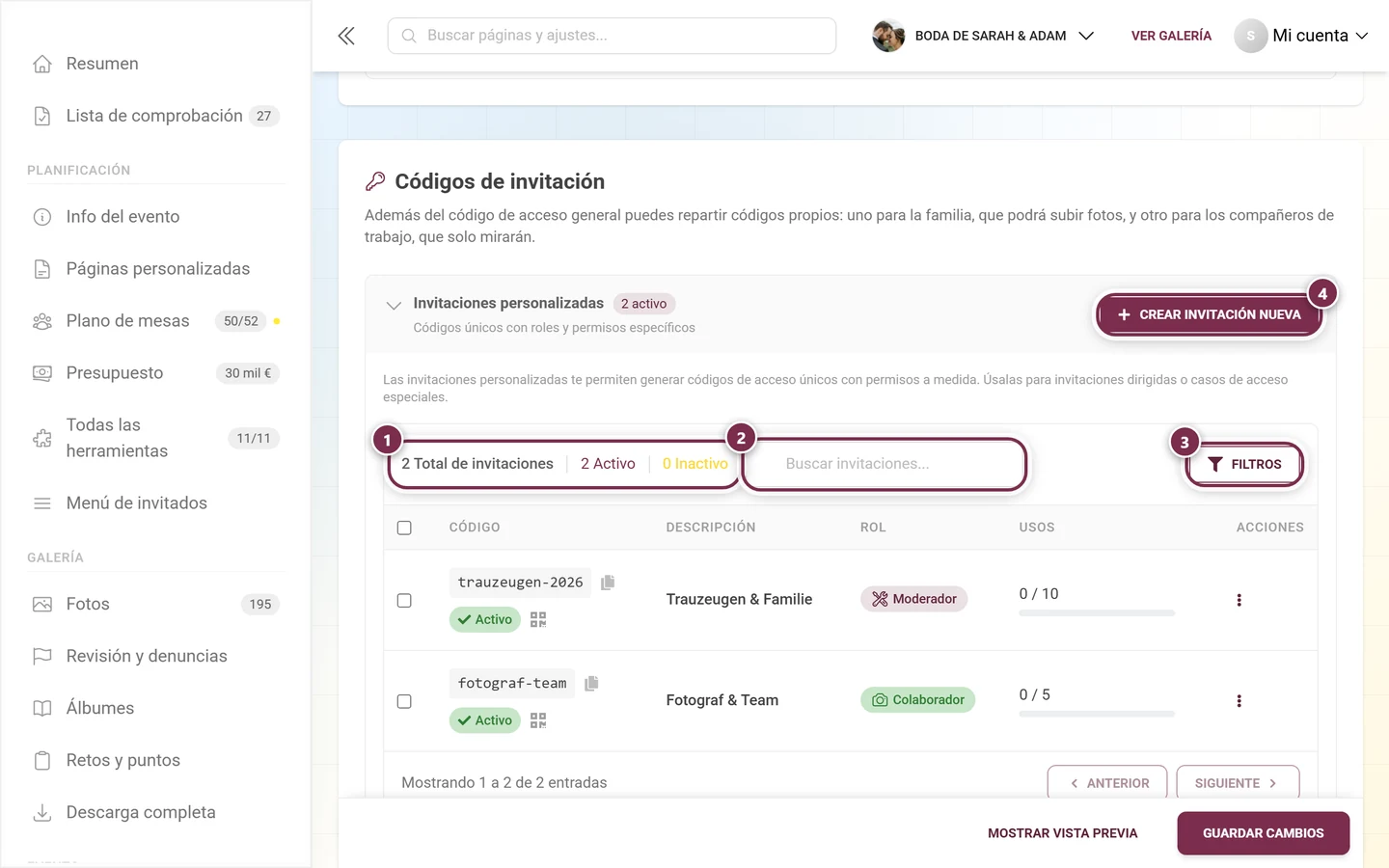Viewport: 1389px width, 868px height.
Task: Click the Moderador role badge
Action: 913,599
